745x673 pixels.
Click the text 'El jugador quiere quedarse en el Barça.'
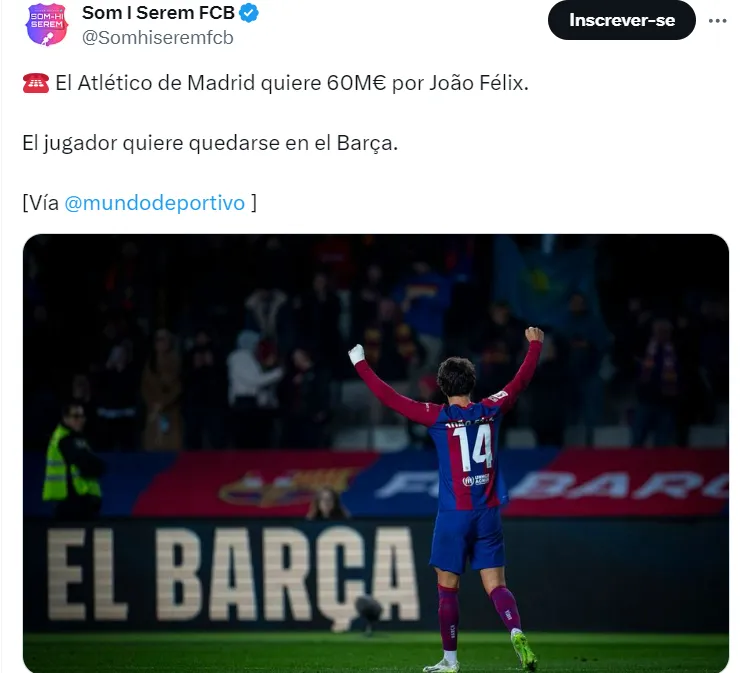coord(210,143)
